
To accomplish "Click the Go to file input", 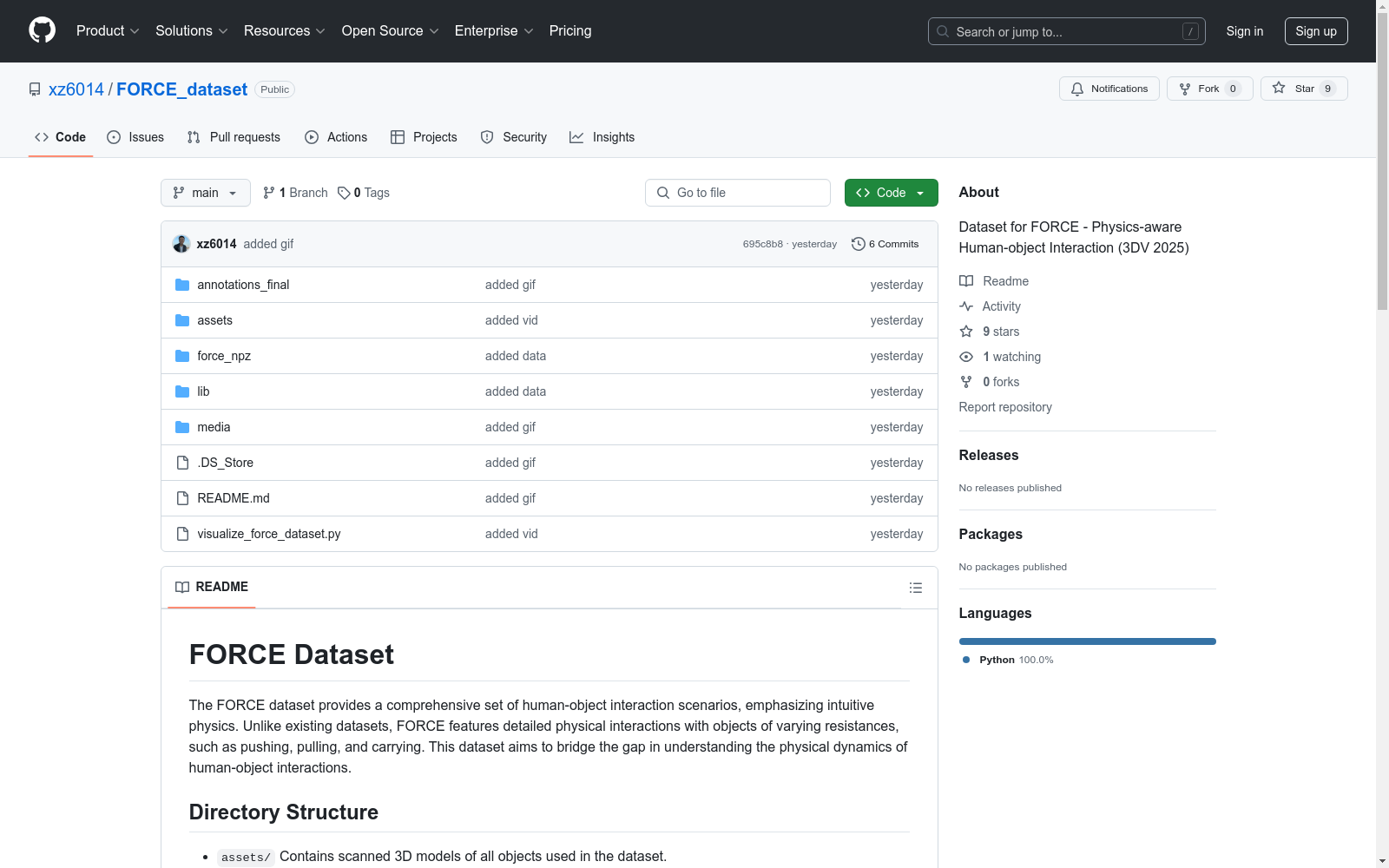I will tap(737, 193).
